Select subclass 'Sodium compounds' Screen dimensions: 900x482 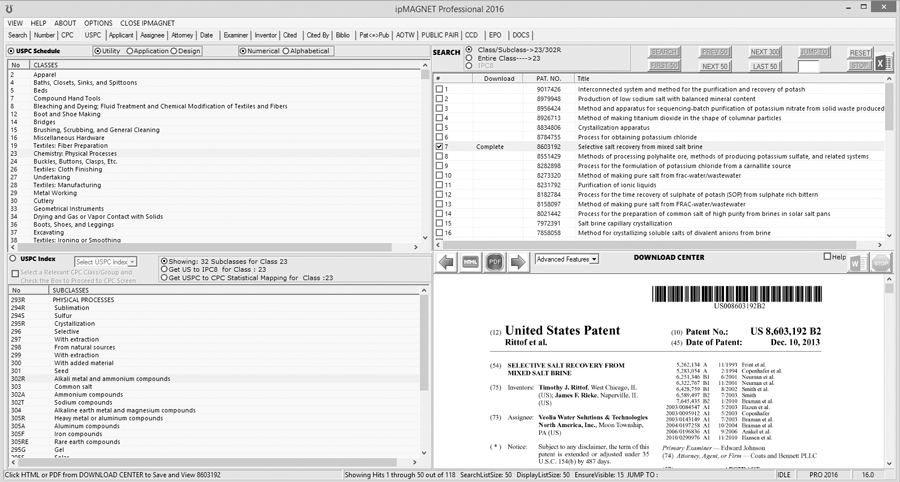(x=214, y=403)
